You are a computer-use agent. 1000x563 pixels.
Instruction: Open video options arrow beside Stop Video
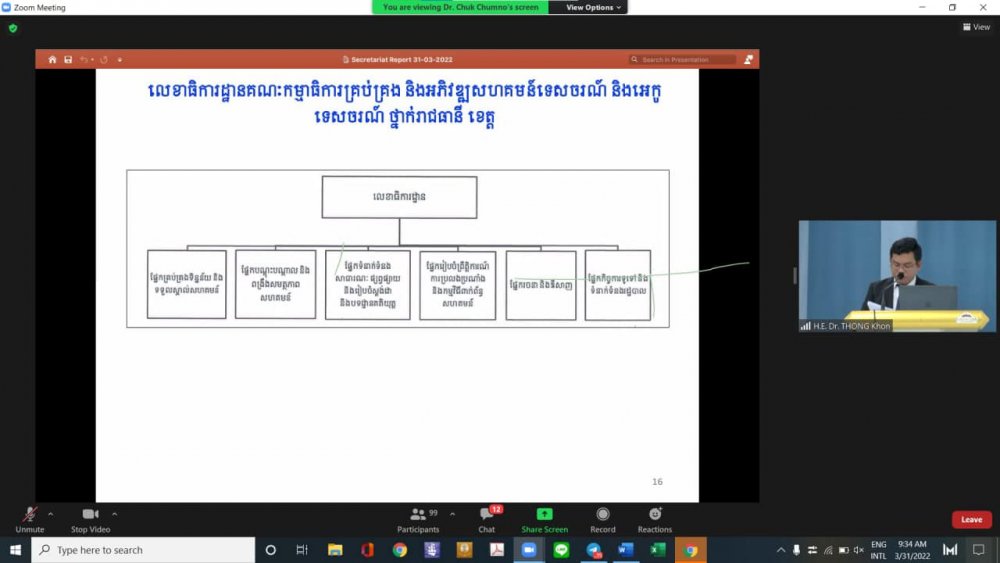click(114, 514)
